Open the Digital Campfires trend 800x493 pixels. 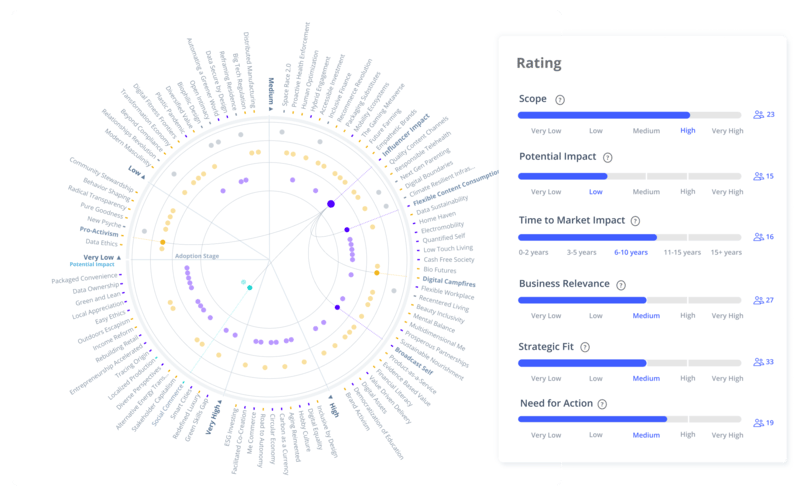pyautogui.click(x=447, y=283)
